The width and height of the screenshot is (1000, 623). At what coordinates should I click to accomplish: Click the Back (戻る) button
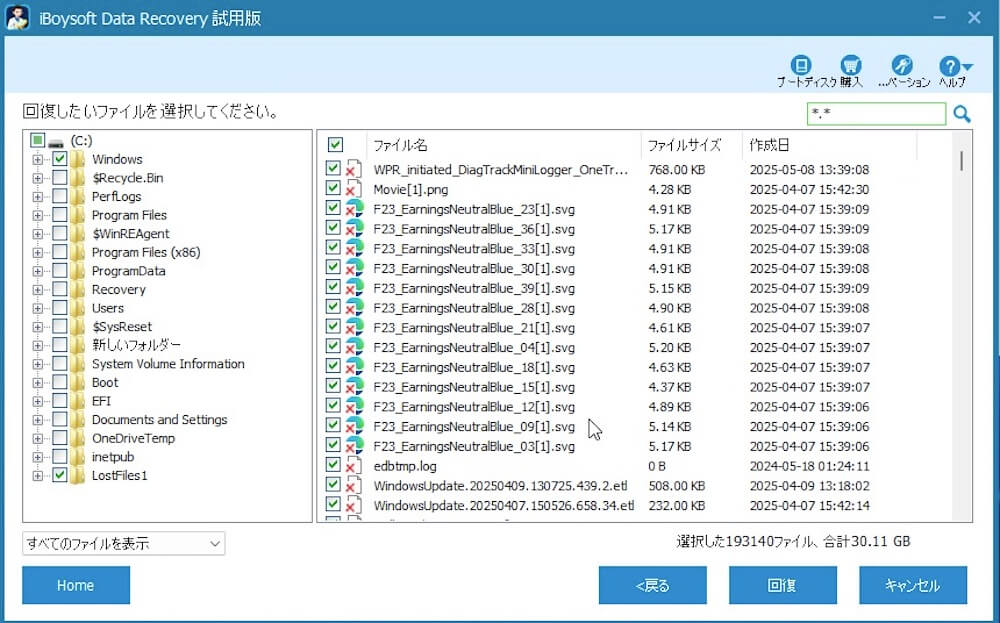pos(652,585)
